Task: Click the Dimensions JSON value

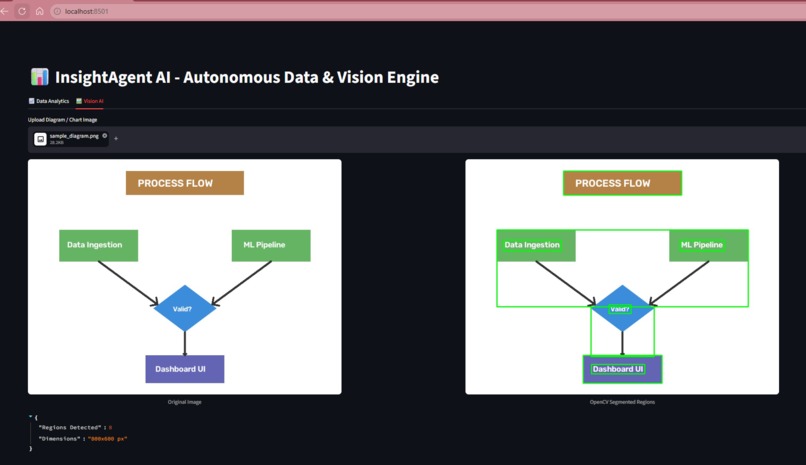Action: coord(107,439)
